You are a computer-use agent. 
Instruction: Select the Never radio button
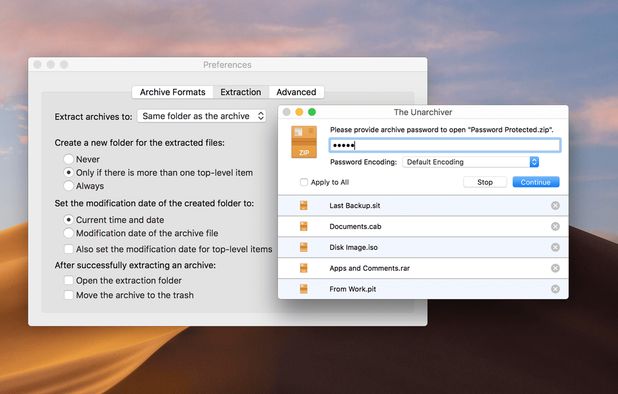click(69, 159)
